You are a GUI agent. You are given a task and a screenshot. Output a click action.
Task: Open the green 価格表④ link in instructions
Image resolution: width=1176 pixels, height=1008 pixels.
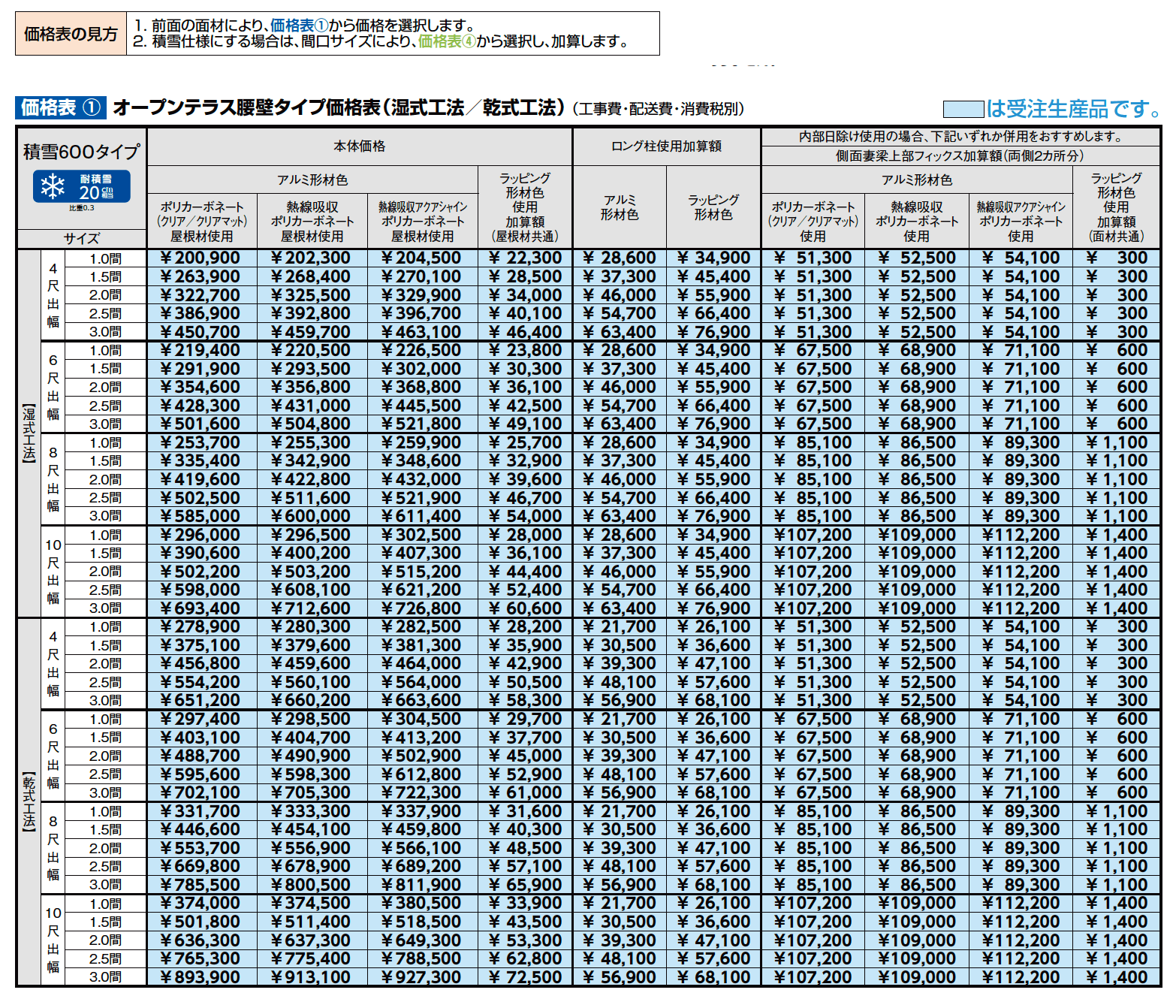click(x=447, y=41)
